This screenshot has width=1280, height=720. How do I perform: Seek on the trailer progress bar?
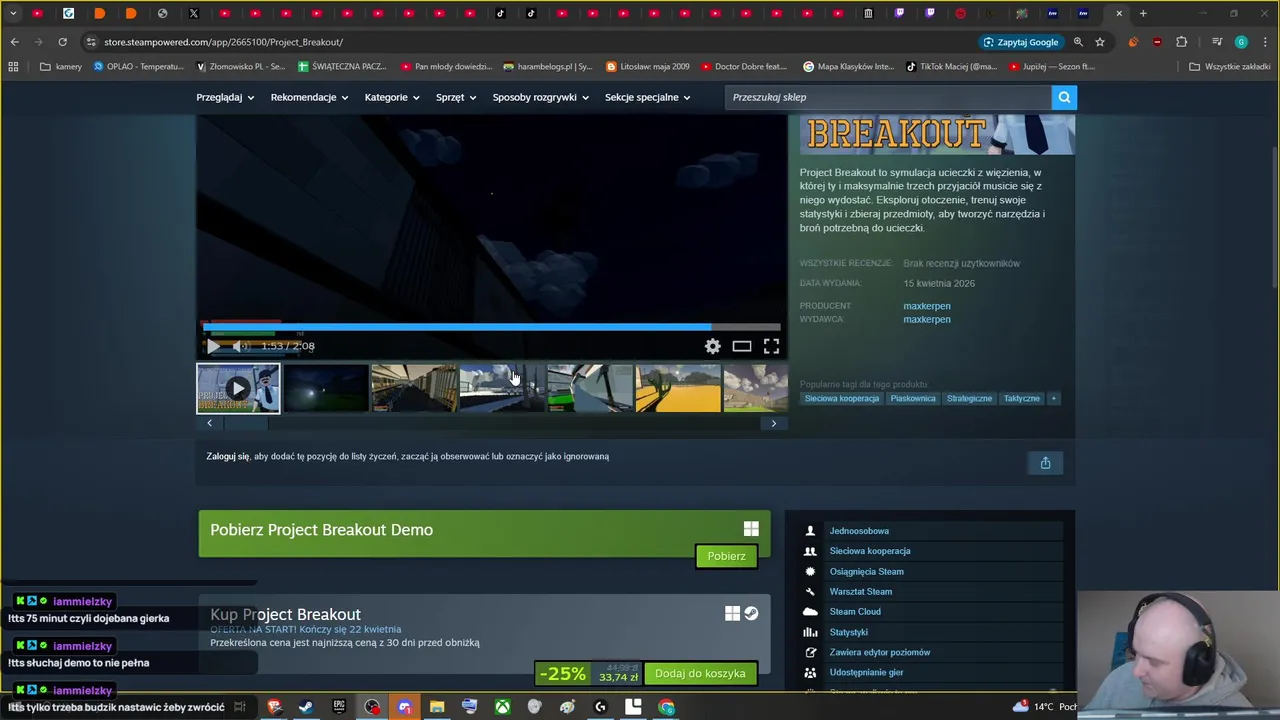click(491, 326)
